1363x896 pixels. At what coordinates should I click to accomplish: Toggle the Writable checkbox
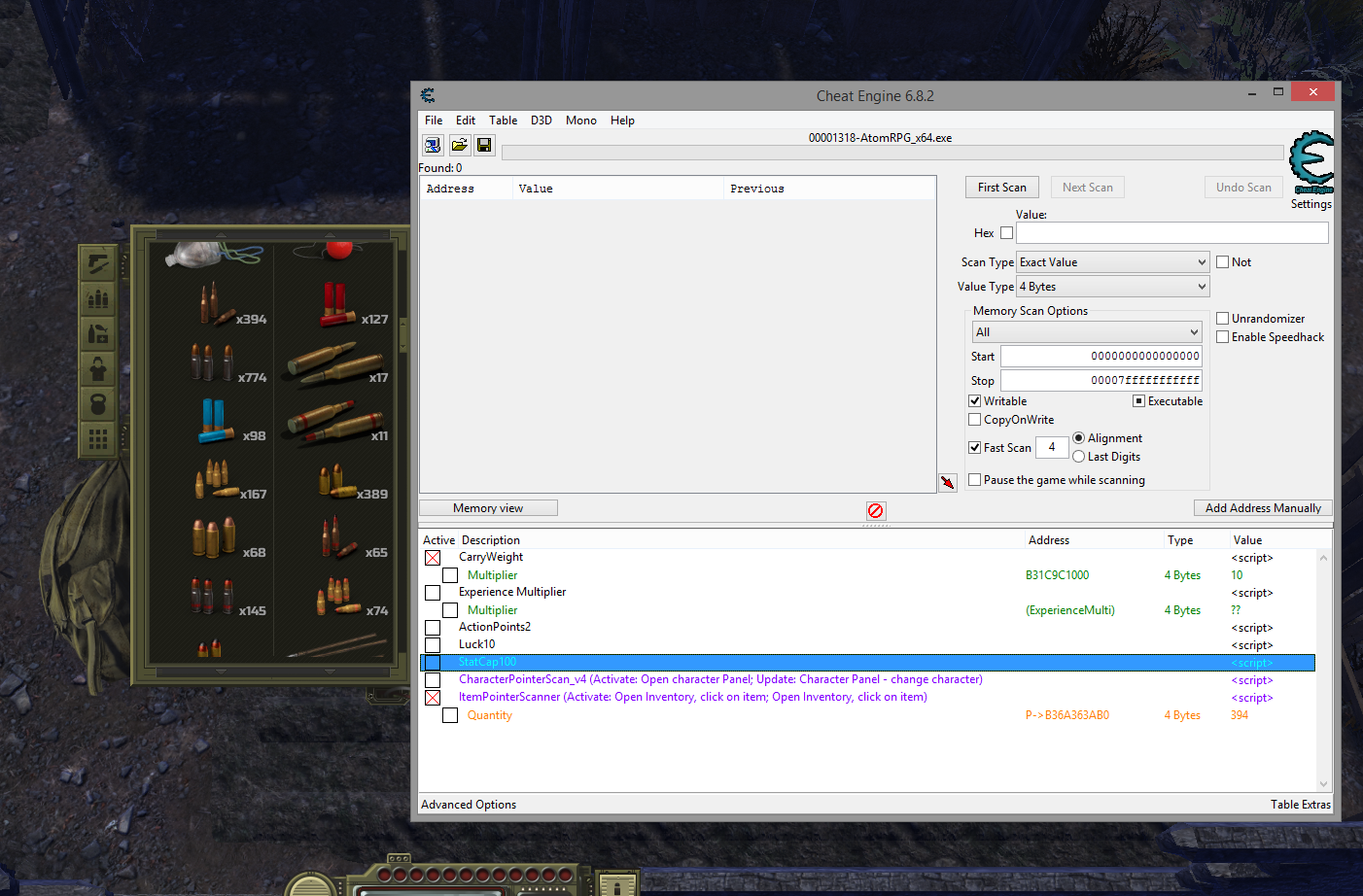pyautogui.click(x=975, y=401)
